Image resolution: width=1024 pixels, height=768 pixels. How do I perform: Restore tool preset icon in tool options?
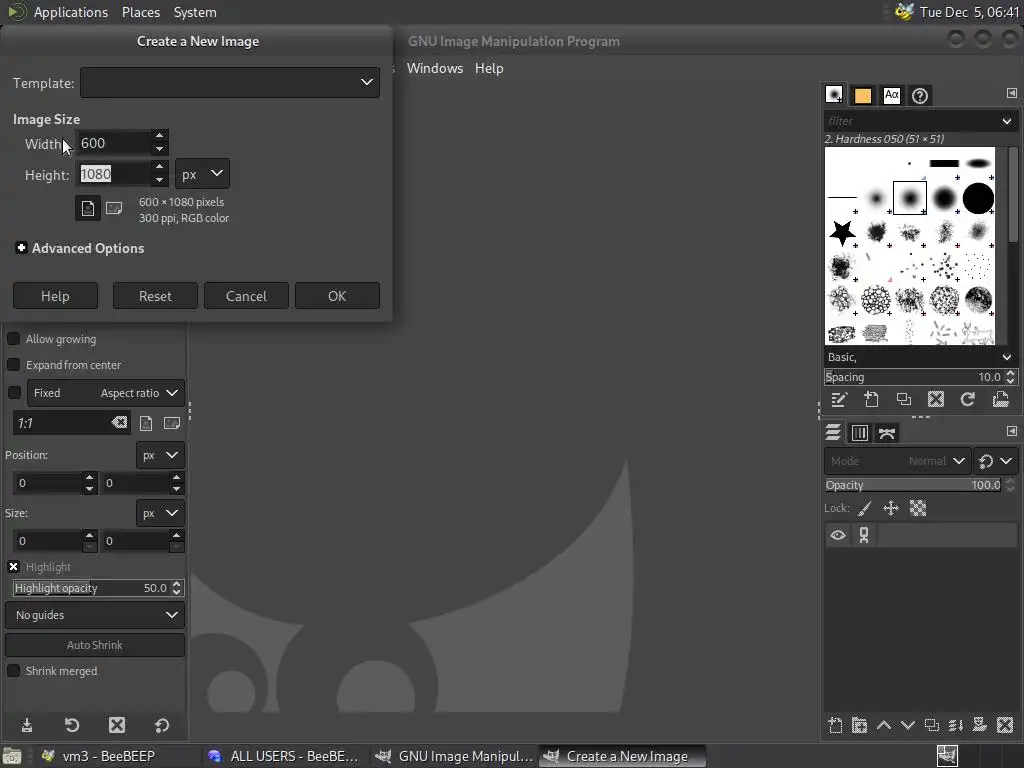tap(72, 725)
